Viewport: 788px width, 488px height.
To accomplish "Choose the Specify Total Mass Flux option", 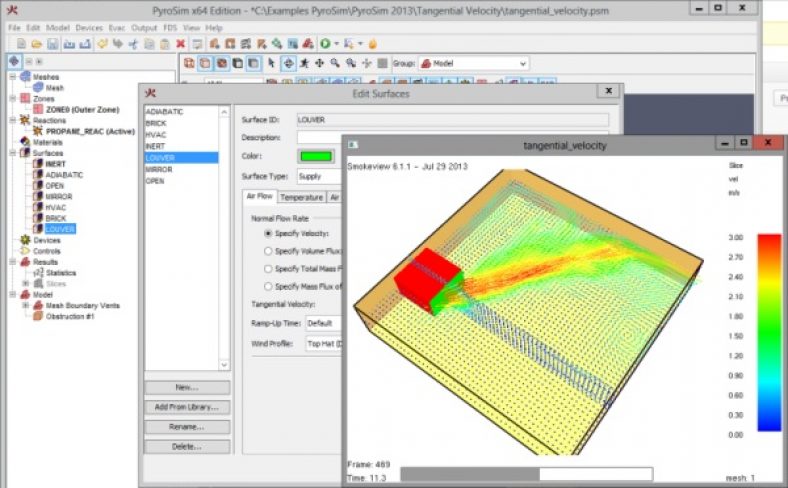I will tap(268, 269).
